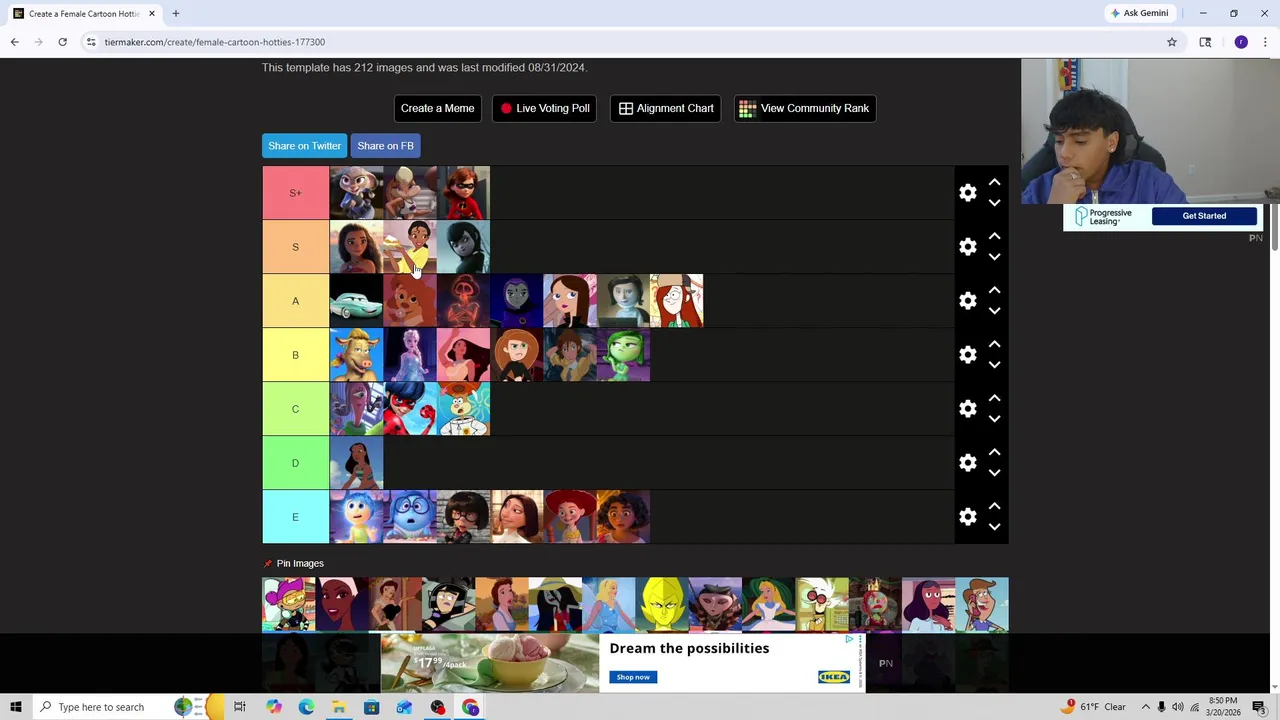
Task: Select the green Disgust character in B tier
Action: click(623, 355)
